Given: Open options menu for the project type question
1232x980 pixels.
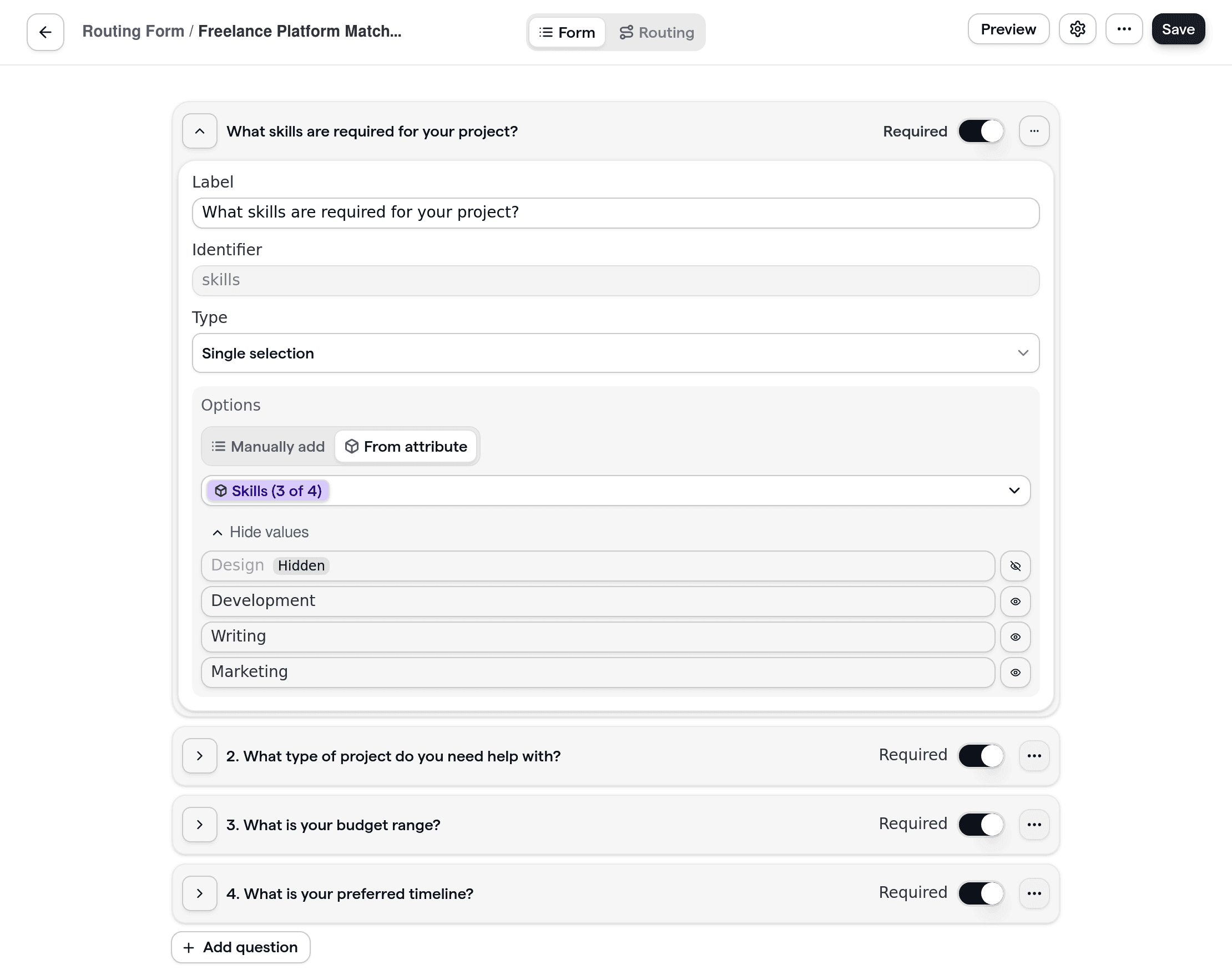Looking at the screenshot, I should point(1034,755).
